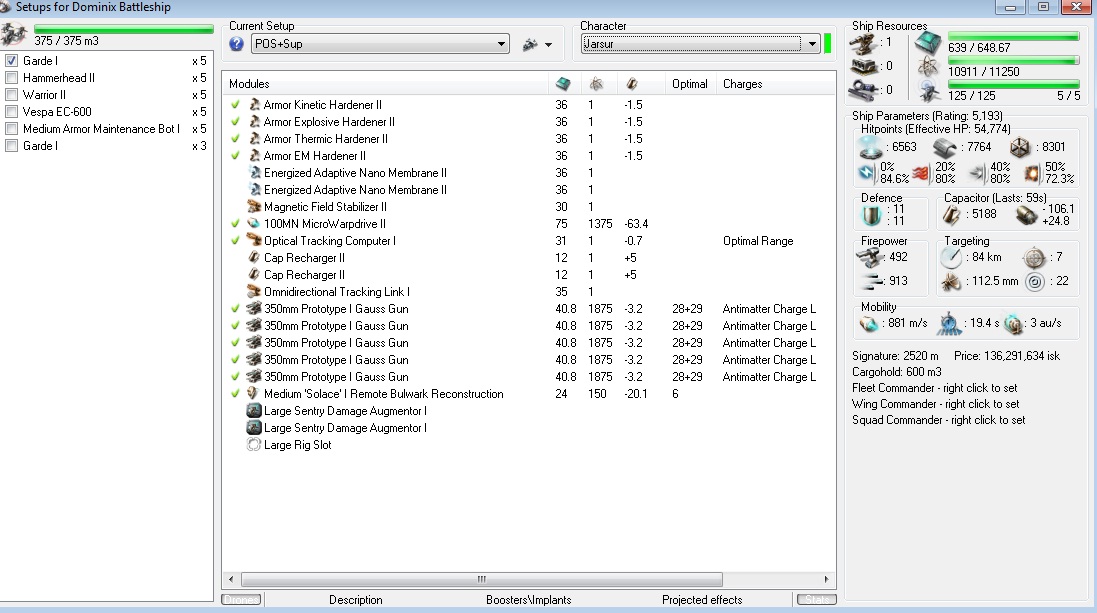Image resolution: width=1097 pixels, height=613 pixels.
Task: Click the green status indicator beside Character
Action: 828,43
